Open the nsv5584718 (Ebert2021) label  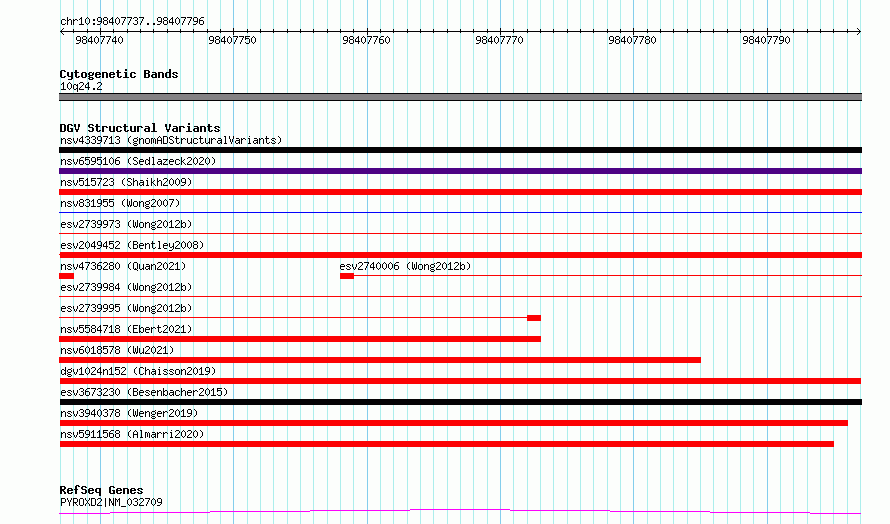126,329
